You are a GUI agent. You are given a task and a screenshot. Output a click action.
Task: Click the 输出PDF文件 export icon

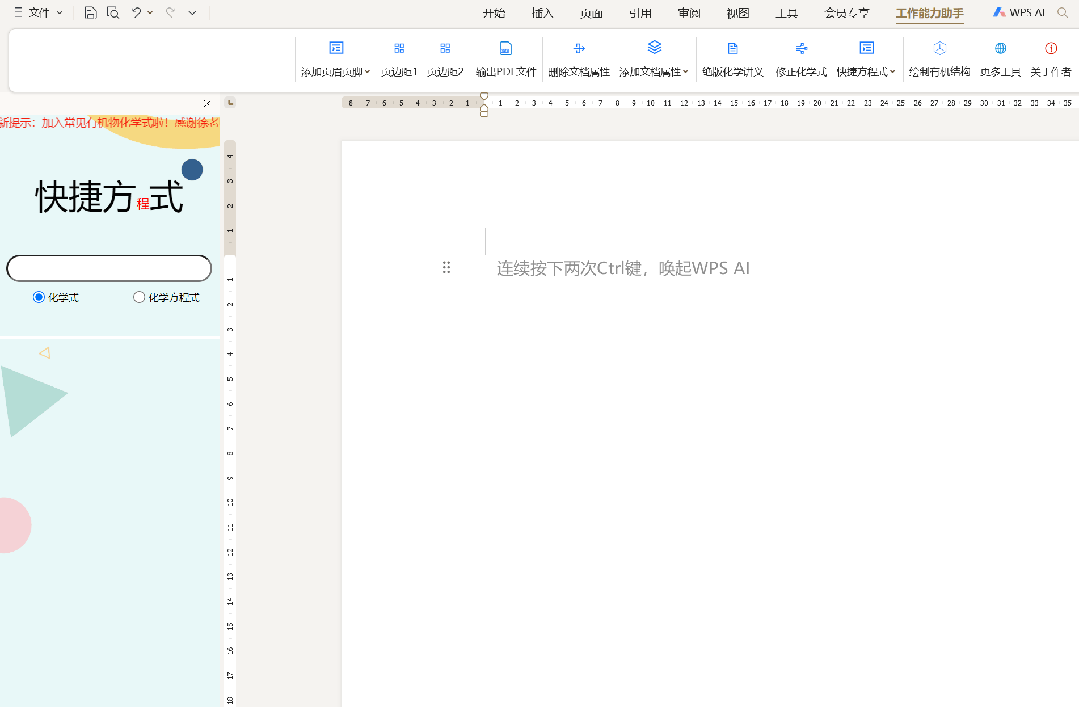click(506, 49)
